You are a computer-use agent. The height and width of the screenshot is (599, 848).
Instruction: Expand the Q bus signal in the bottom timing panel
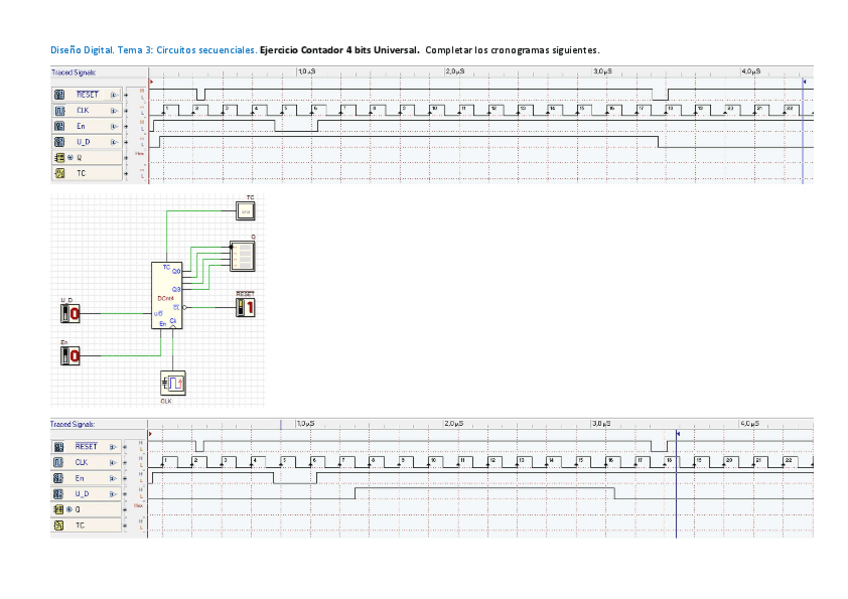(71, 510)
